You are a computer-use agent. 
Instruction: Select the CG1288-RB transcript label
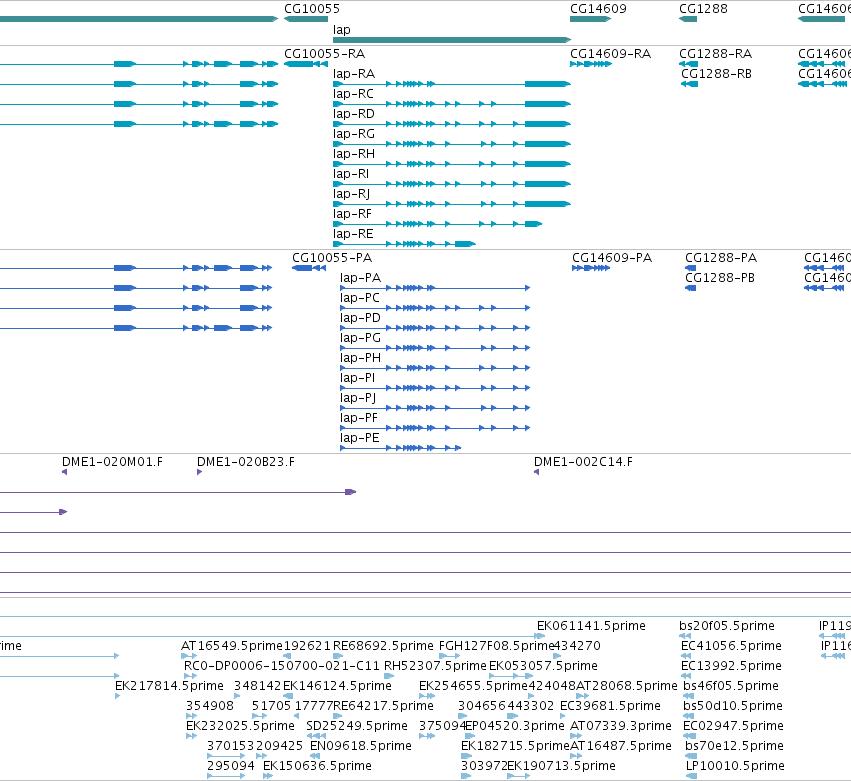pos(716,74)
